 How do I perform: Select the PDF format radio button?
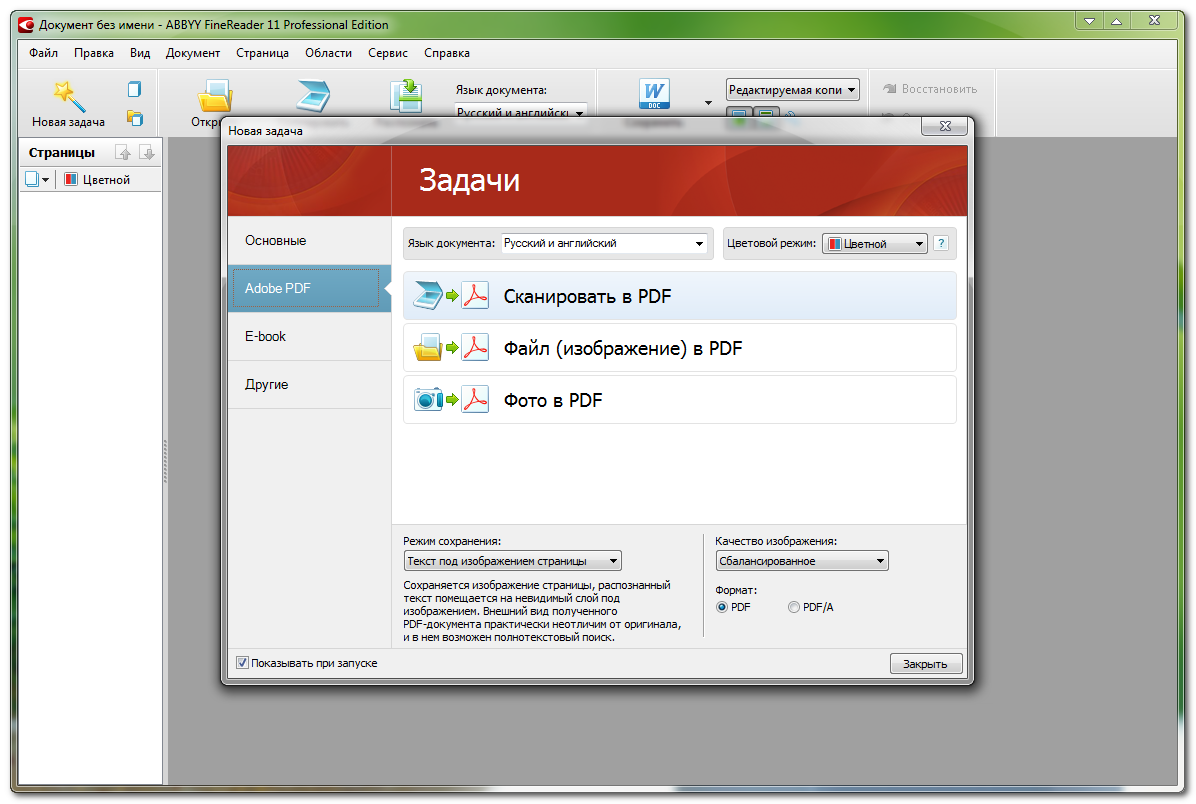pos(722,607)
